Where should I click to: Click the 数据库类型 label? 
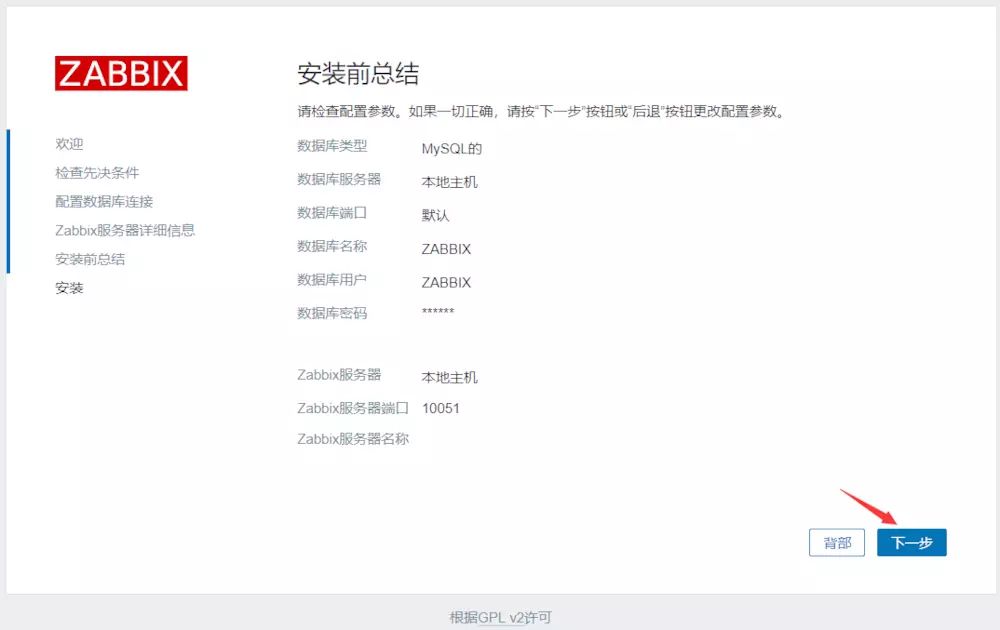(x=332, y=146)
